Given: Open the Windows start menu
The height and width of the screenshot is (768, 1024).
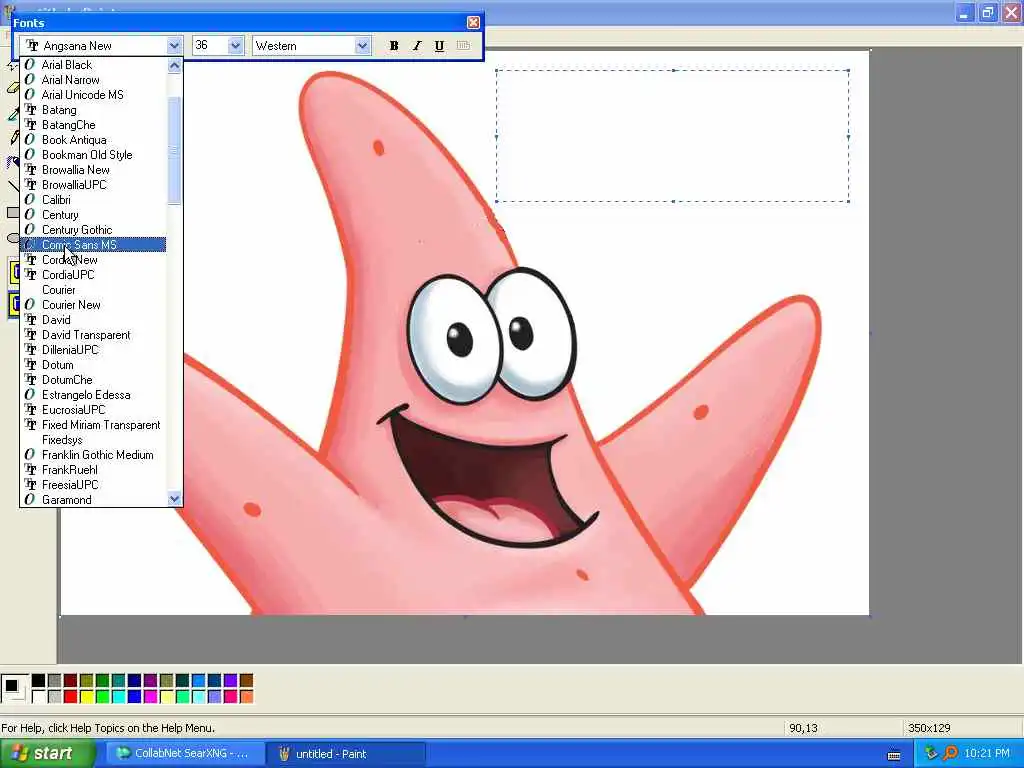Looking at the screenshot, I should tap(47, 754).
